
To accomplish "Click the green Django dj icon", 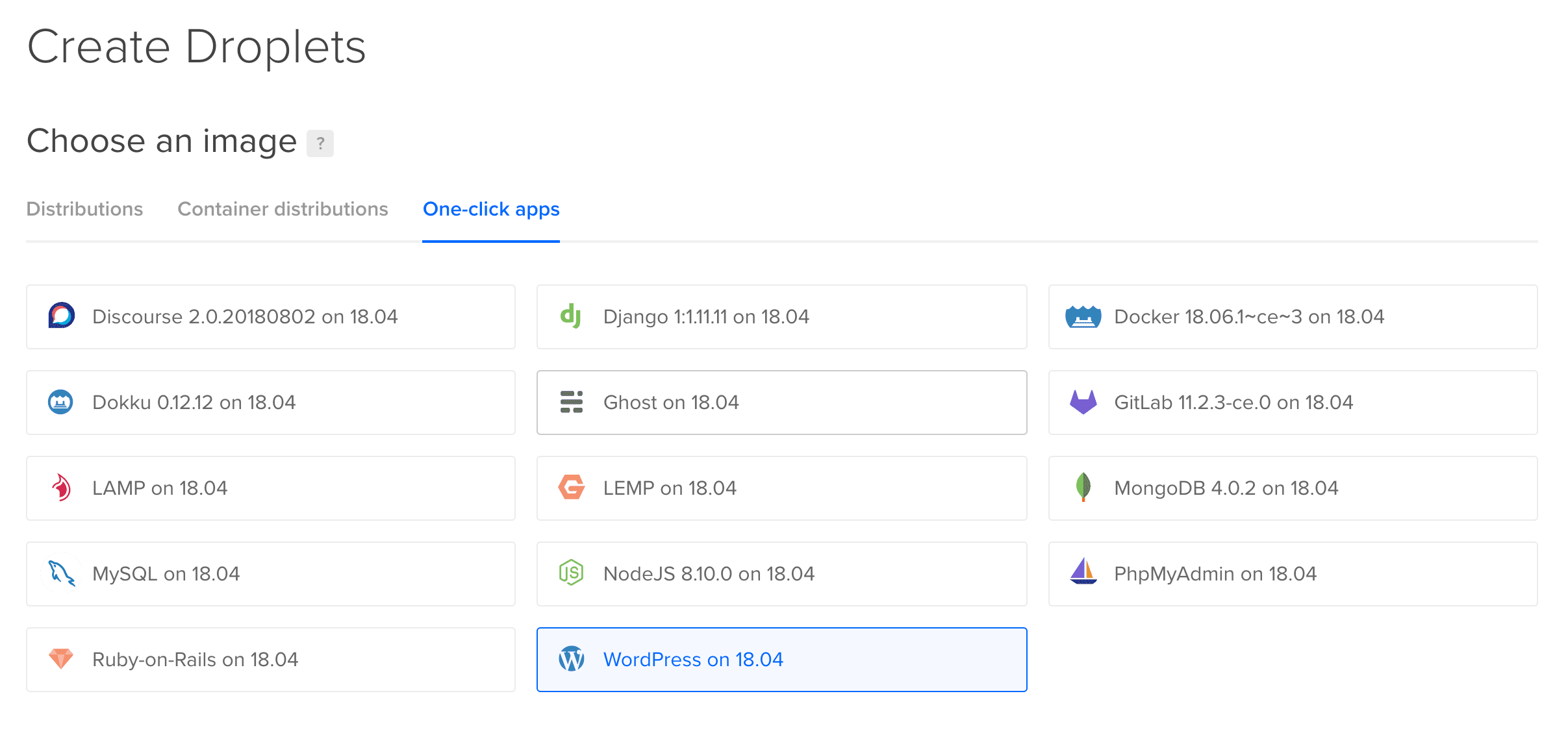I will pos(570,316).
